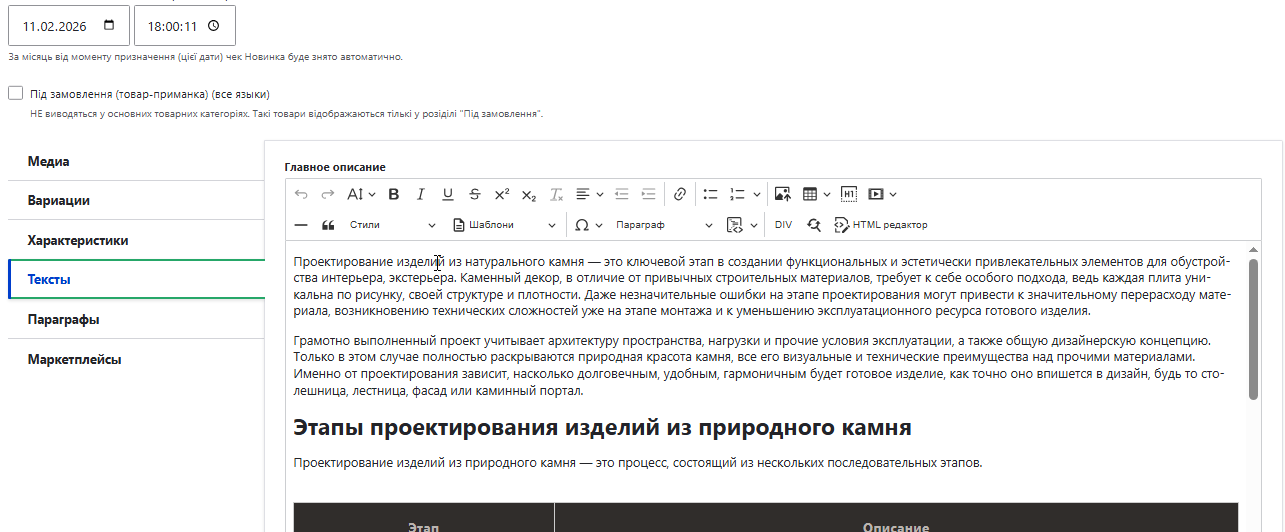Click the insert image icon
This screenshot has height=532, width=1285.
click(x=782, y=194)
